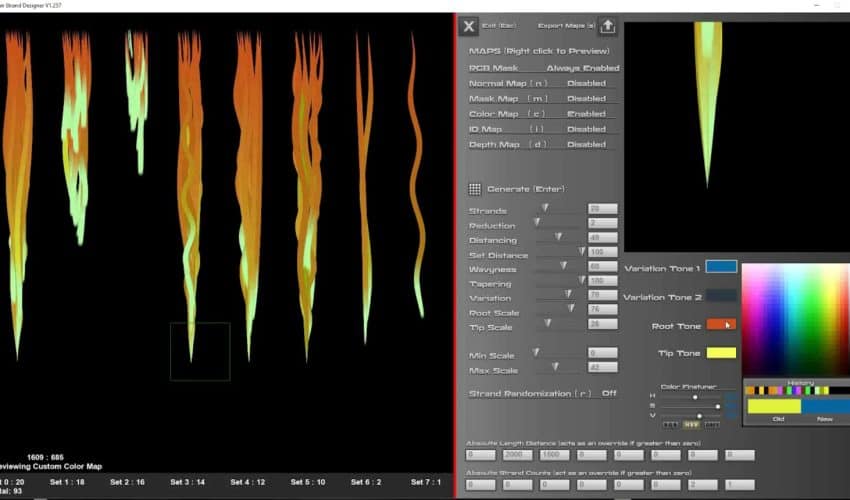Toggle Strand Randomization Off setting
850x500 pixels.
point(609,394)
